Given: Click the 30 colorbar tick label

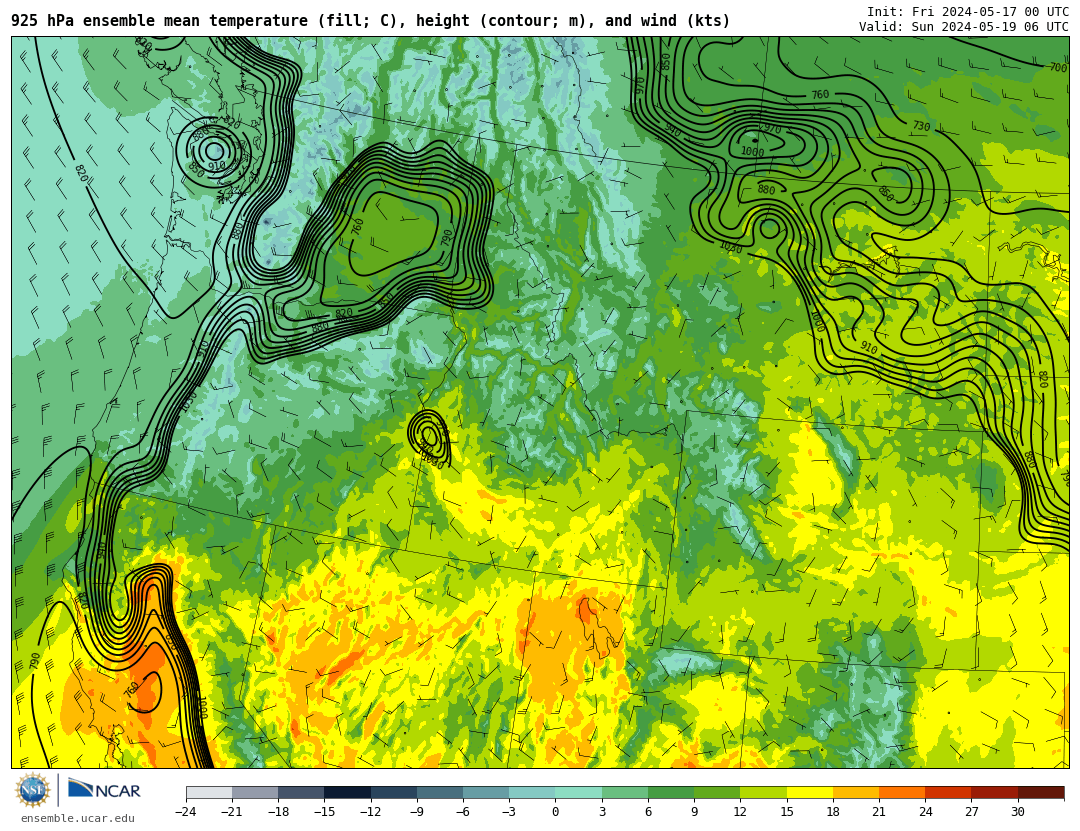Looking at the screenshot, I should tap(1017, 812).
